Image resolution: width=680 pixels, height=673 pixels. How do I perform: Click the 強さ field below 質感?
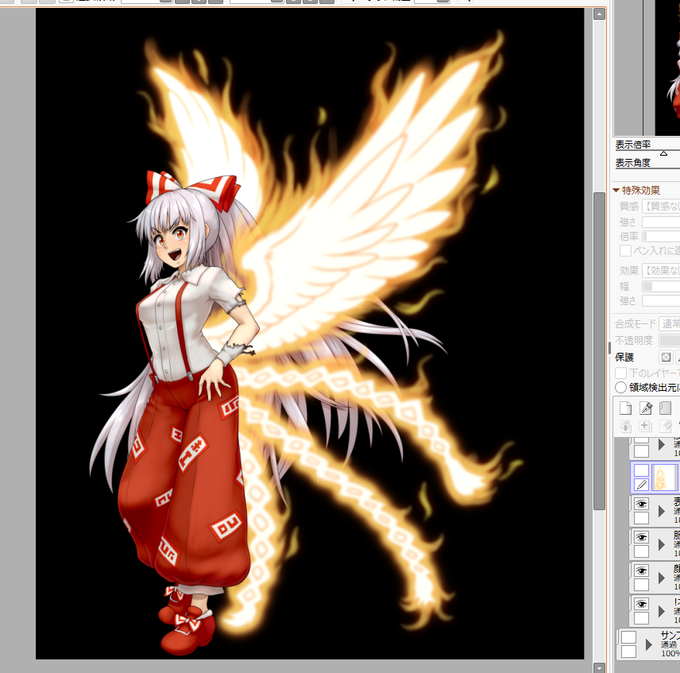click(661, 222)
